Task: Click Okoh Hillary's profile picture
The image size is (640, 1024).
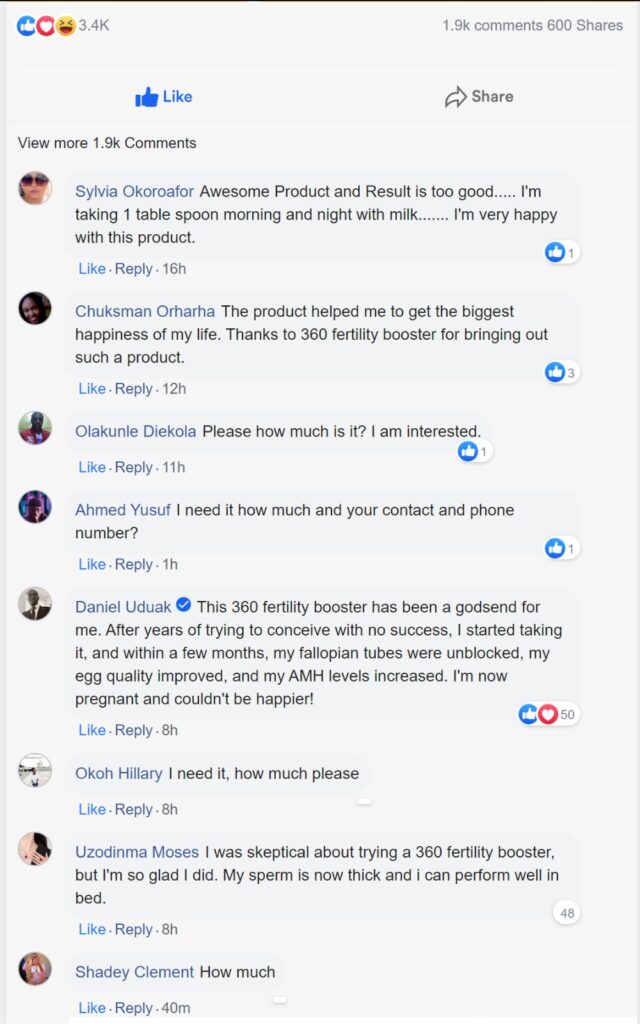Action: [35, 771]
